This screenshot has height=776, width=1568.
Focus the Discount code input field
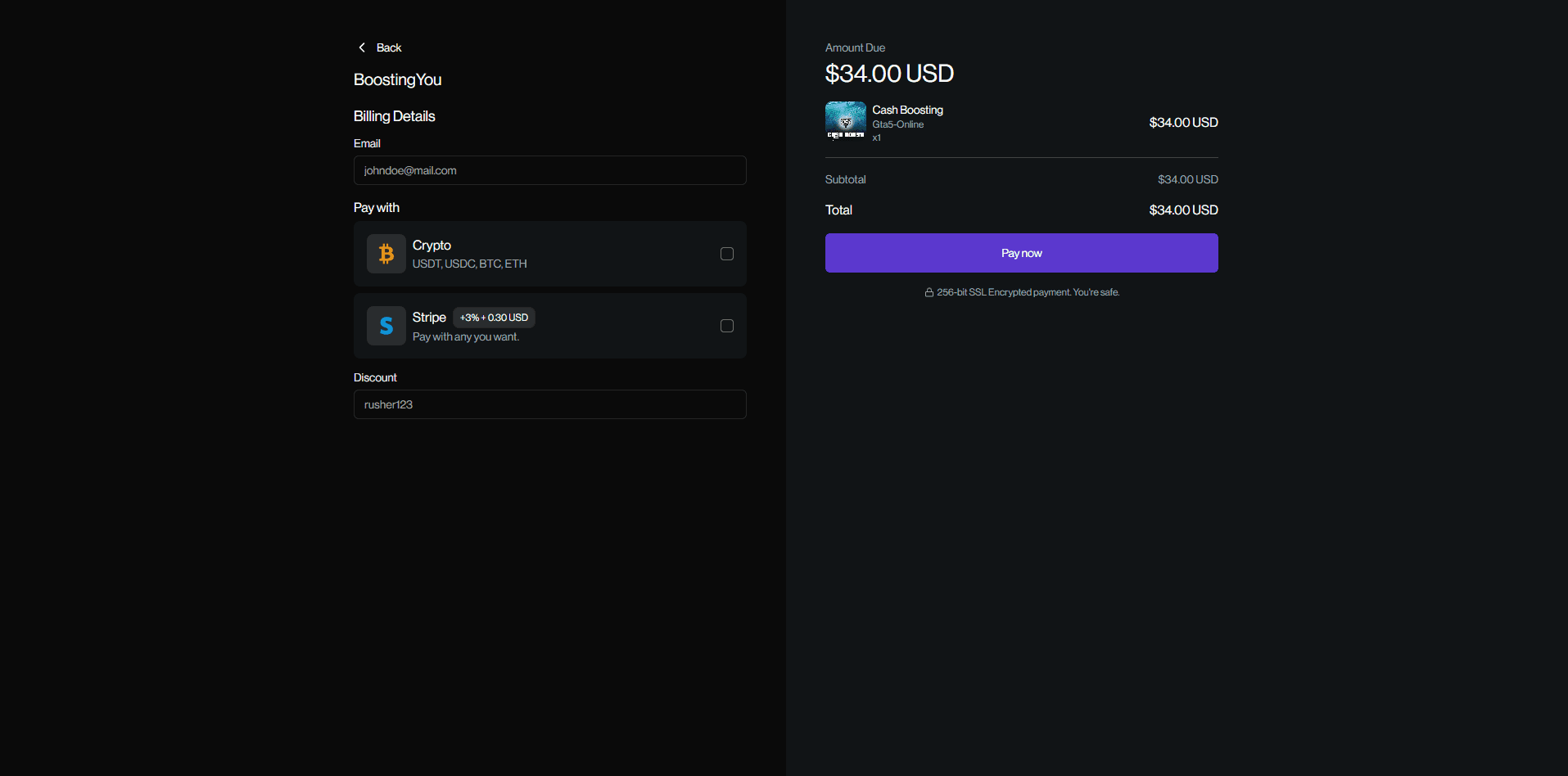550,404
